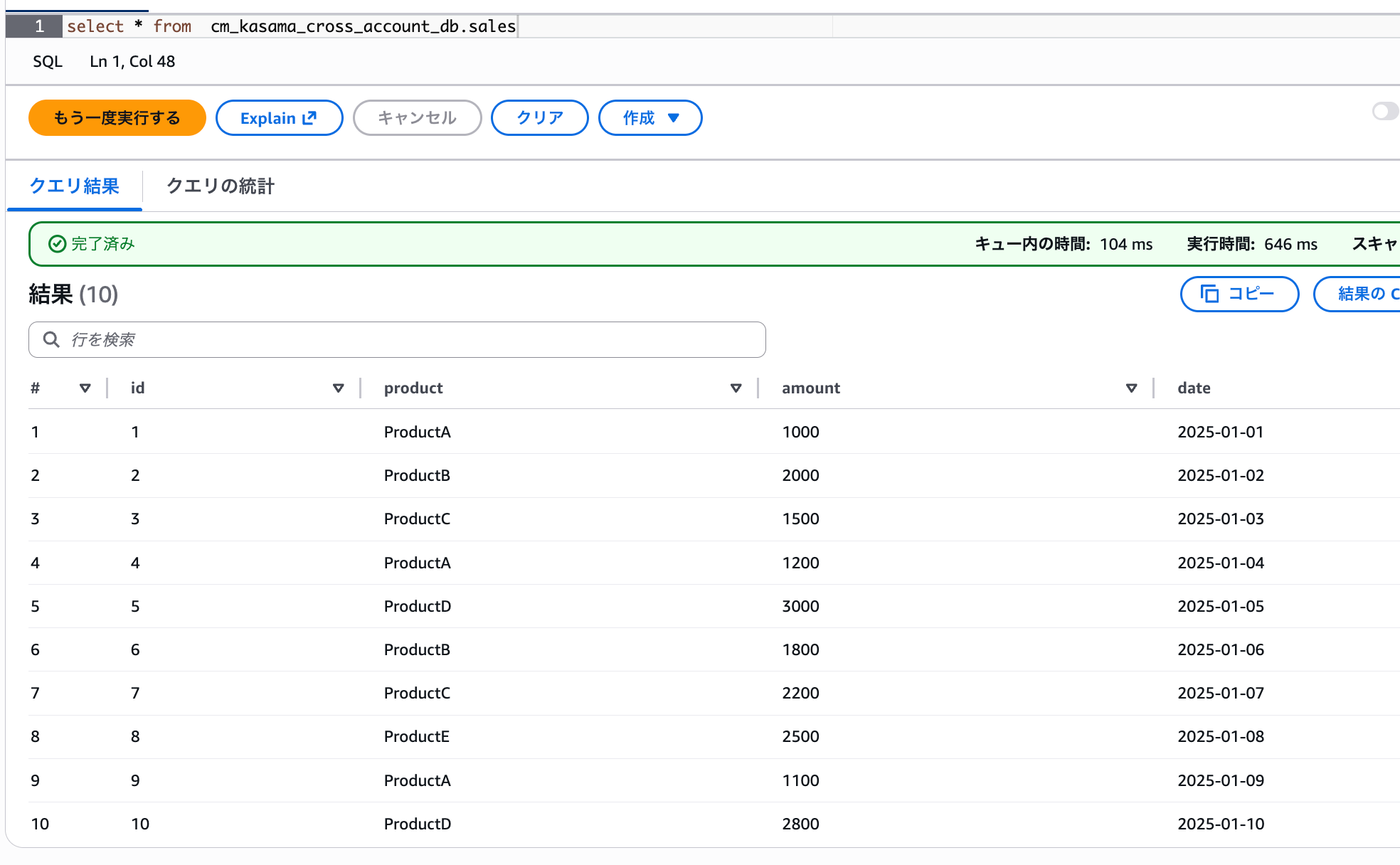The height and width of the screenshot is (865, 1400).
Task: Sort results by product column arrow
Action: pyautogui.click(x=736, y=388)
